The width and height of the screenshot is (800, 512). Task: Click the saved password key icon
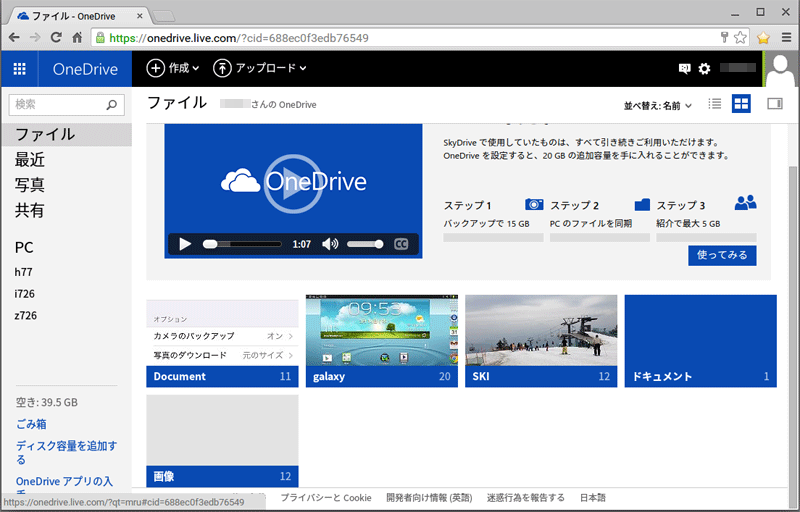[x=723, y=37]
